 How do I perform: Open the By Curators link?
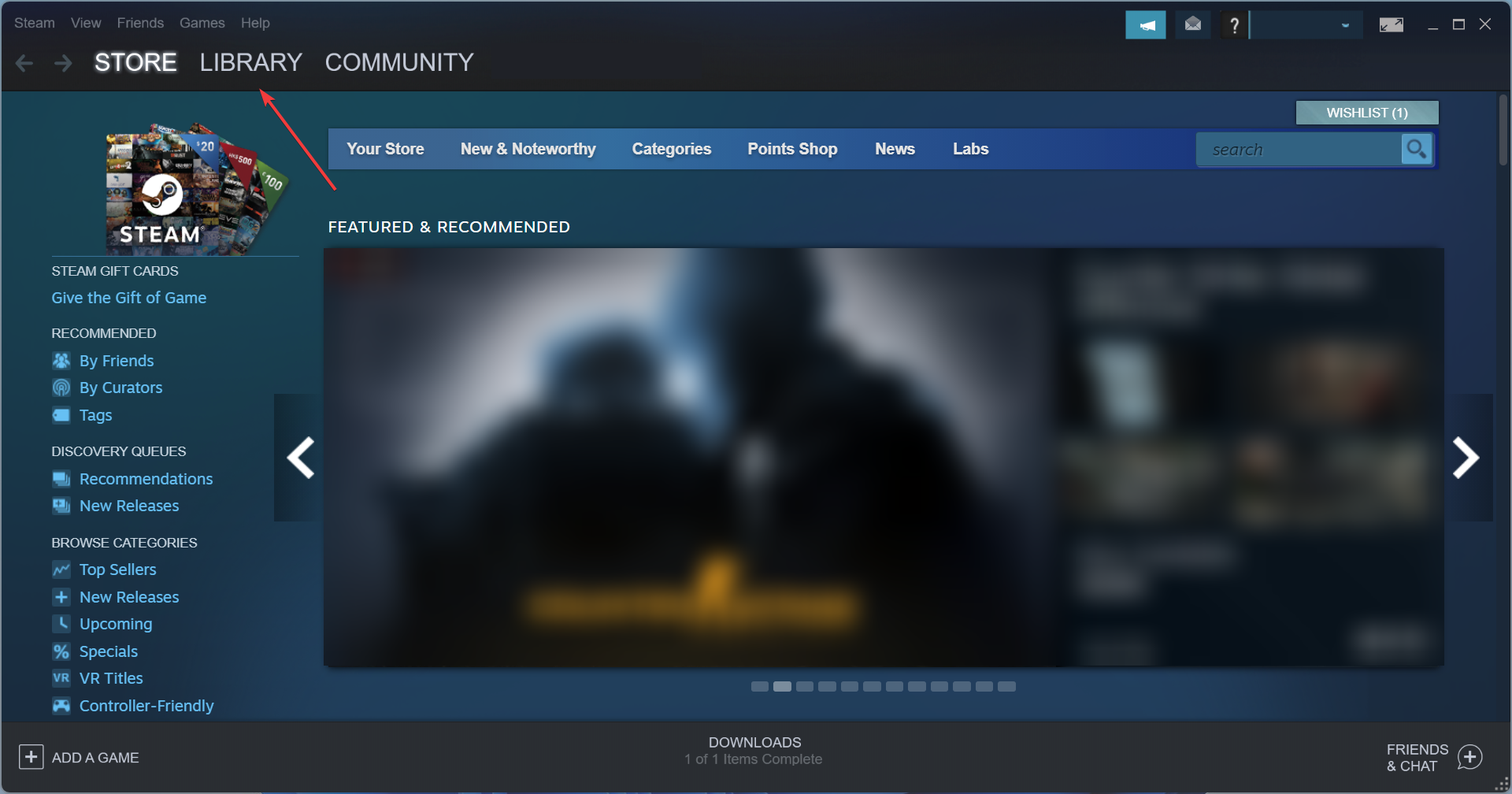[x=120, y=388]
